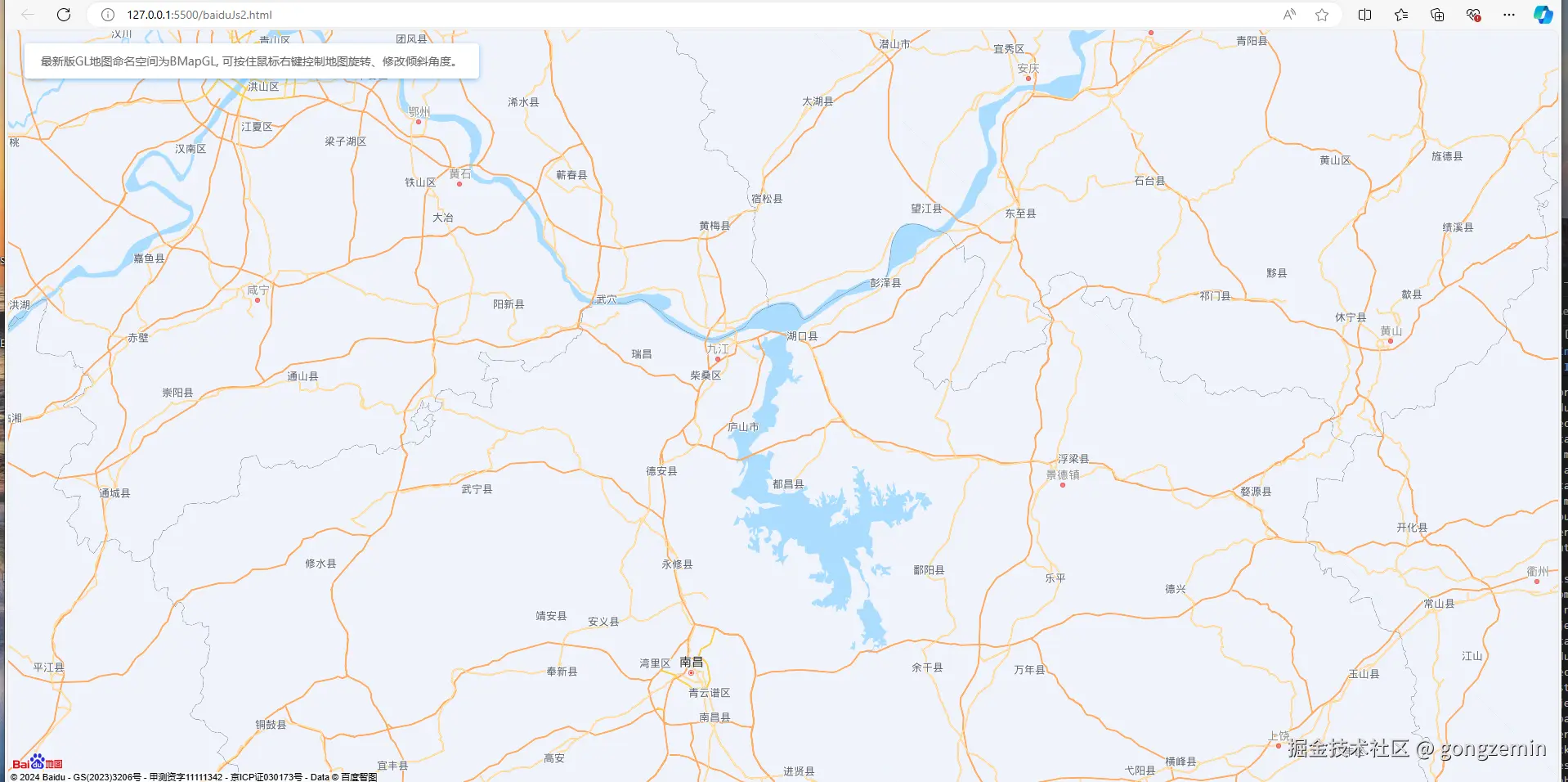Focus the address bar URL field
The height and width of the screenshot is (782, 1568).
point(695,15)
